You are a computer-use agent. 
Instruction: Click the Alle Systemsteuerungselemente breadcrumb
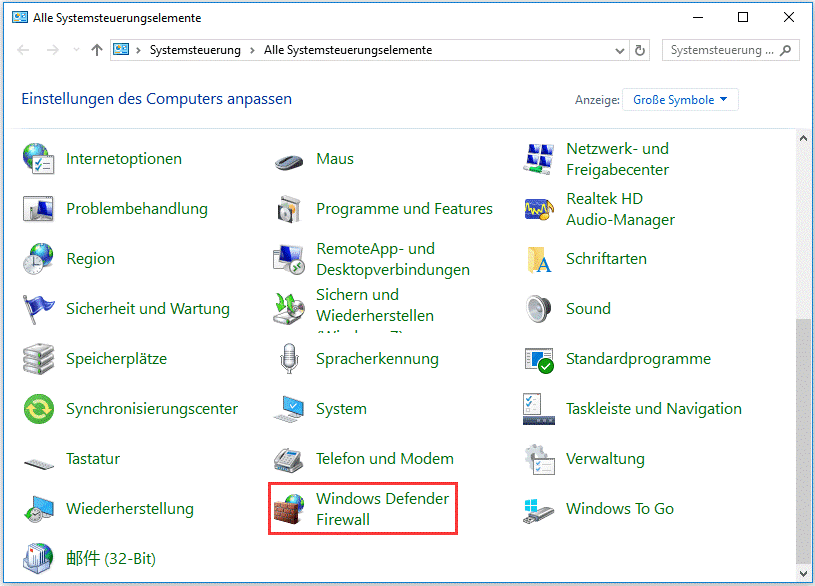click(348, 50)
